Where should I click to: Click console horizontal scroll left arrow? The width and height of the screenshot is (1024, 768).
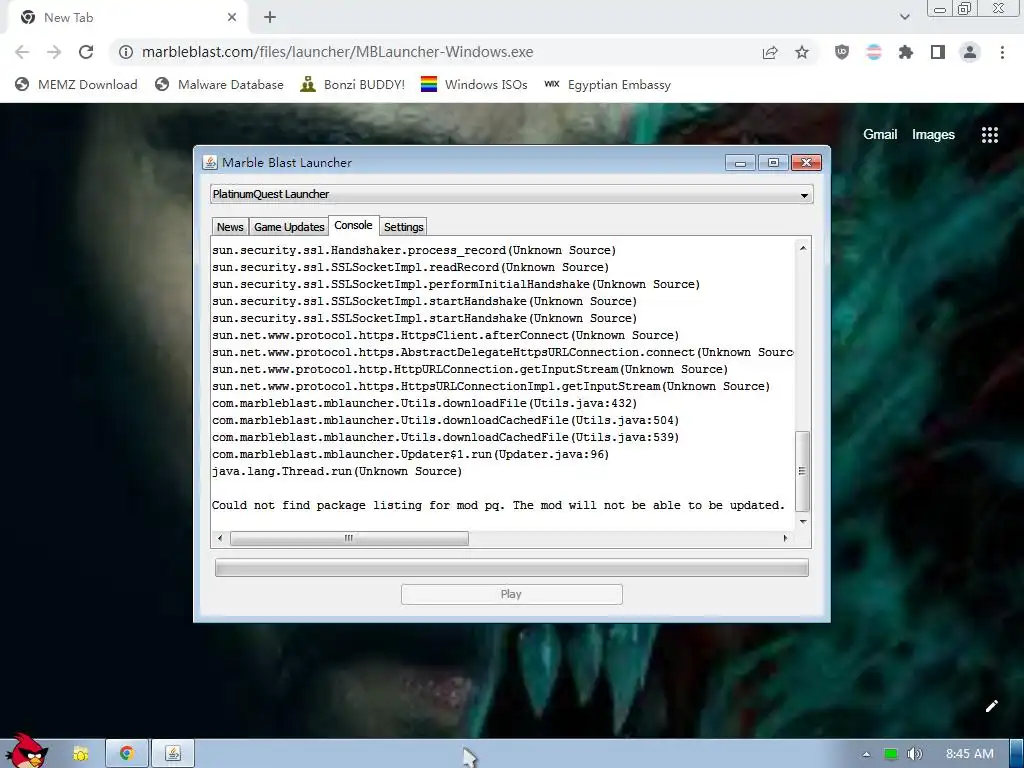click(220, 538)
